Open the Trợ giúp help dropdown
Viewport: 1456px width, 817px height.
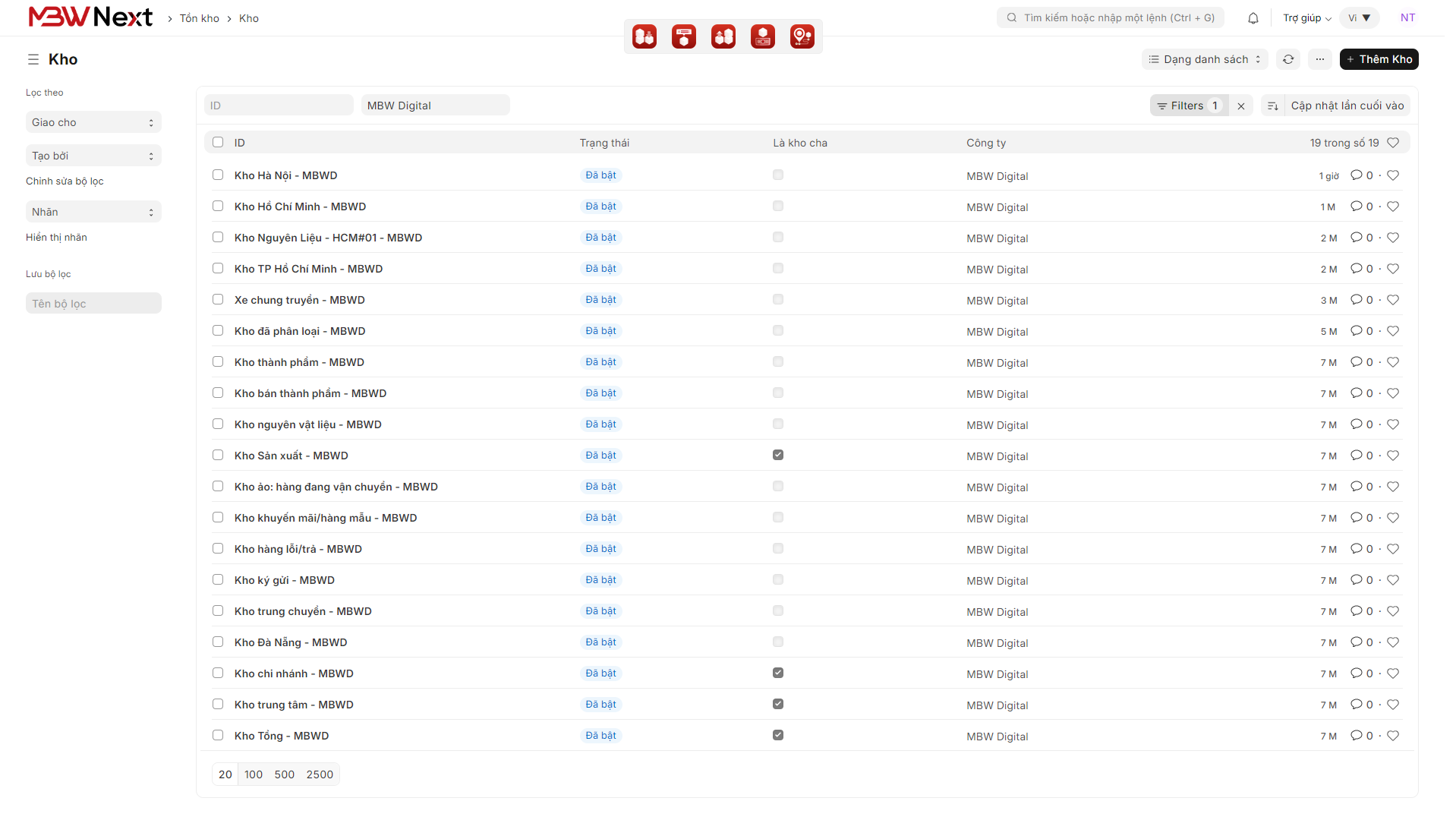(x=1306, y=18)
